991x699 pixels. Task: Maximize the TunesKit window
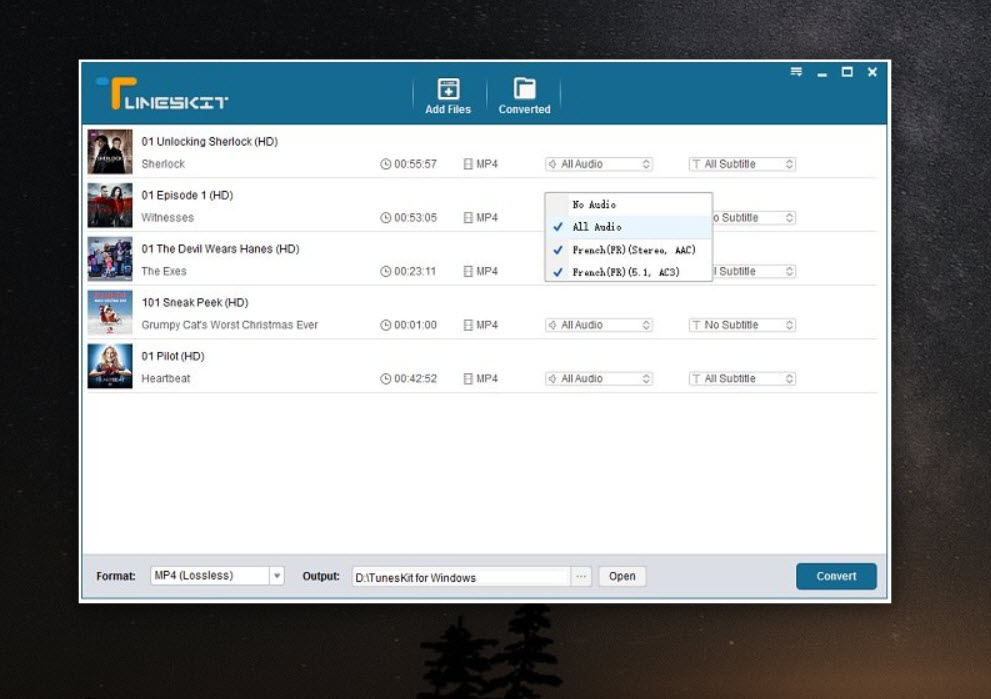coord(847,72)
